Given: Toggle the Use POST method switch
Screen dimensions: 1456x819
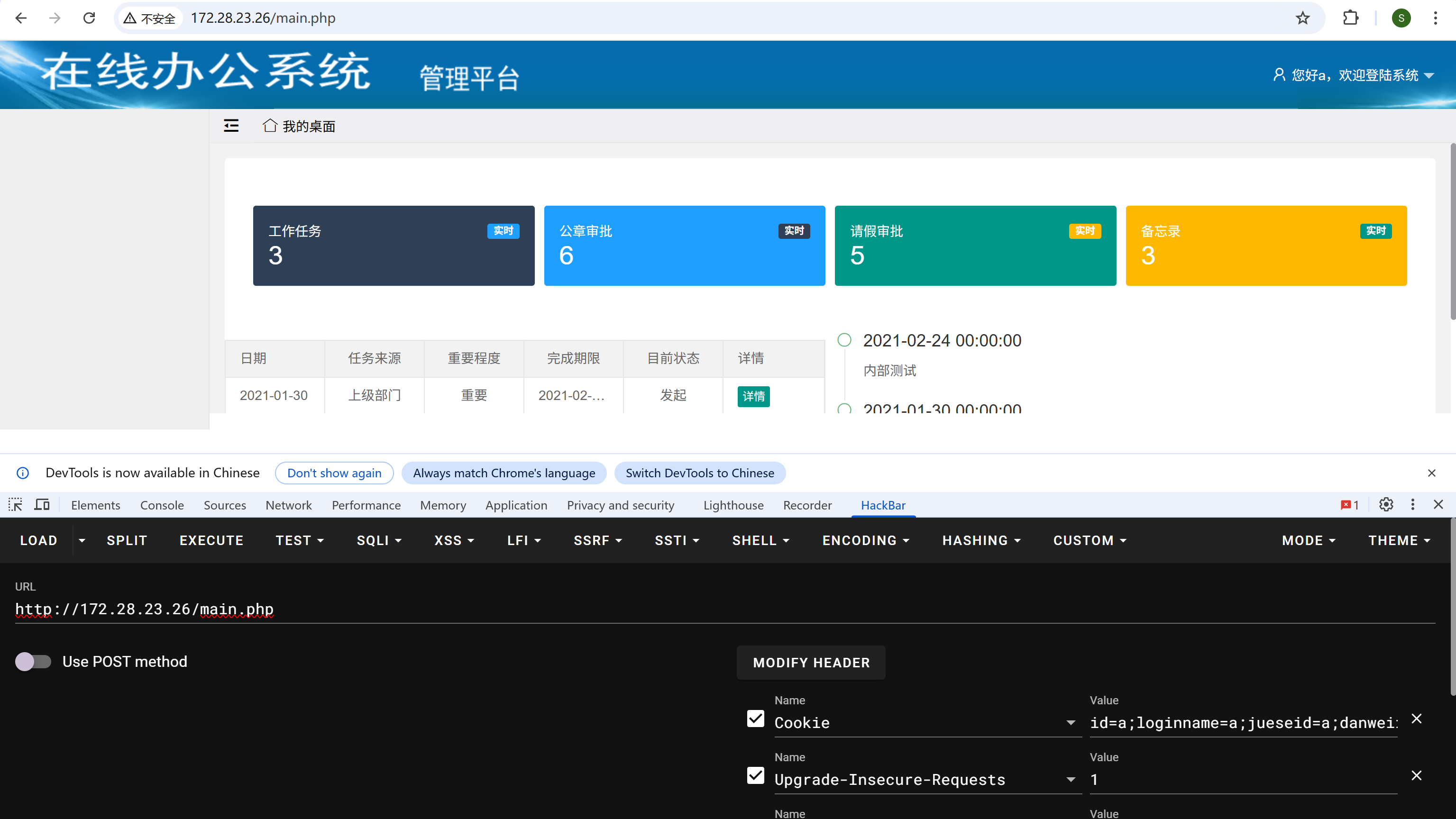Looking at the screenshot, I should pos(33,661).
